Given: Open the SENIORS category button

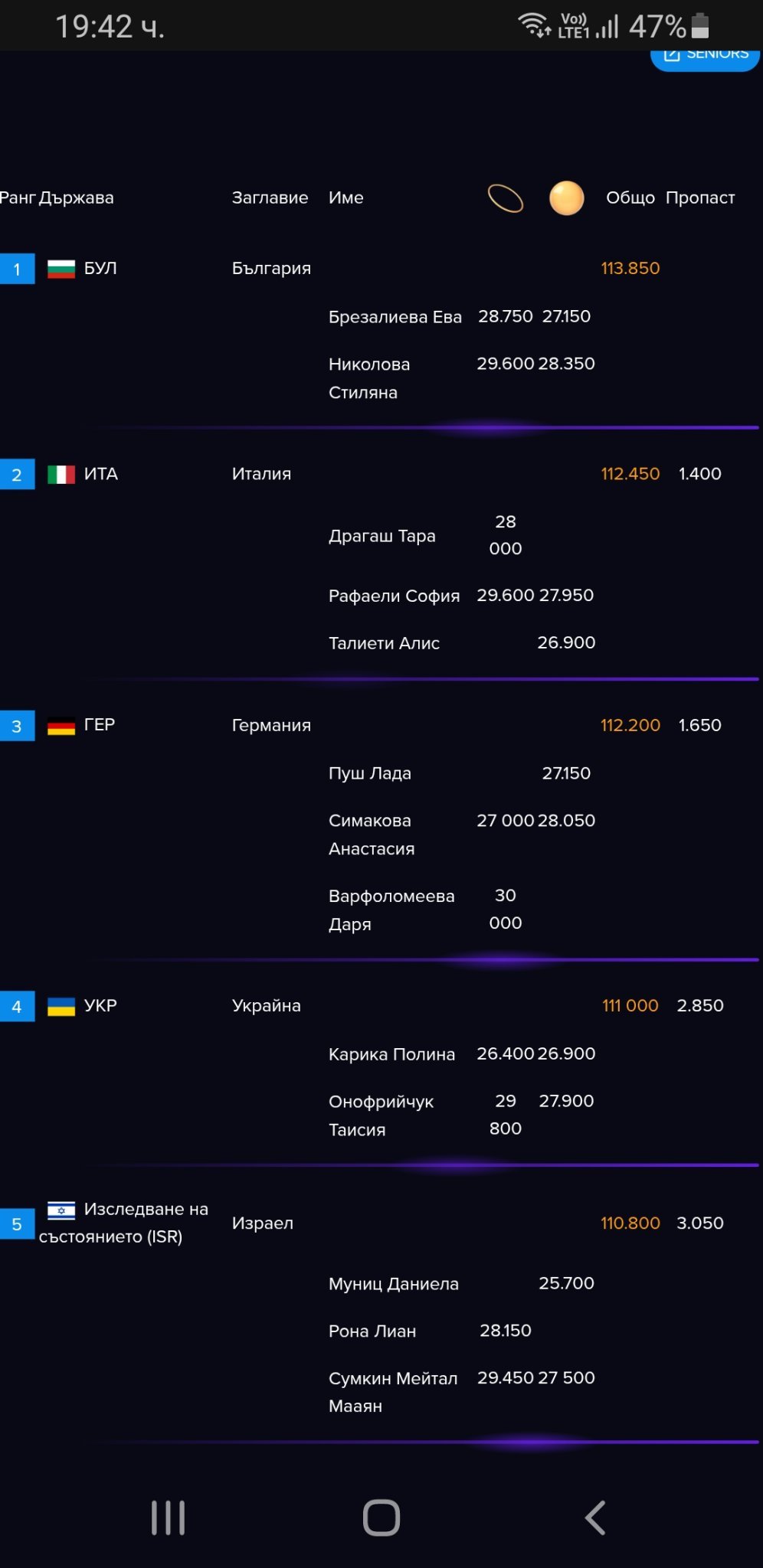Looking at the screenshot, I should click(x=705, y=55).
